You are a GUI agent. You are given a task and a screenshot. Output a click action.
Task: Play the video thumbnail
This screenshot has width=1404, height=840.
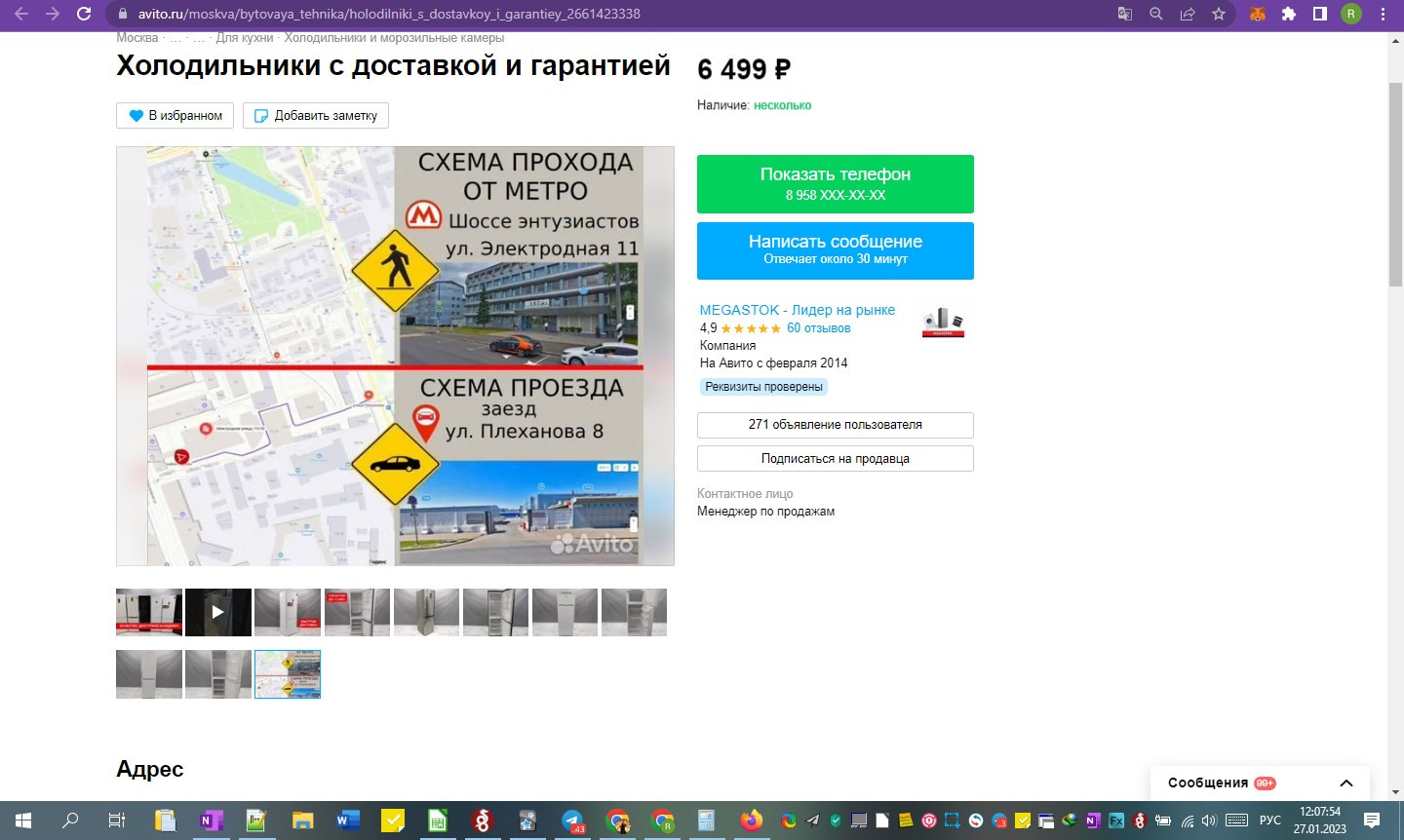coord(218,612)
